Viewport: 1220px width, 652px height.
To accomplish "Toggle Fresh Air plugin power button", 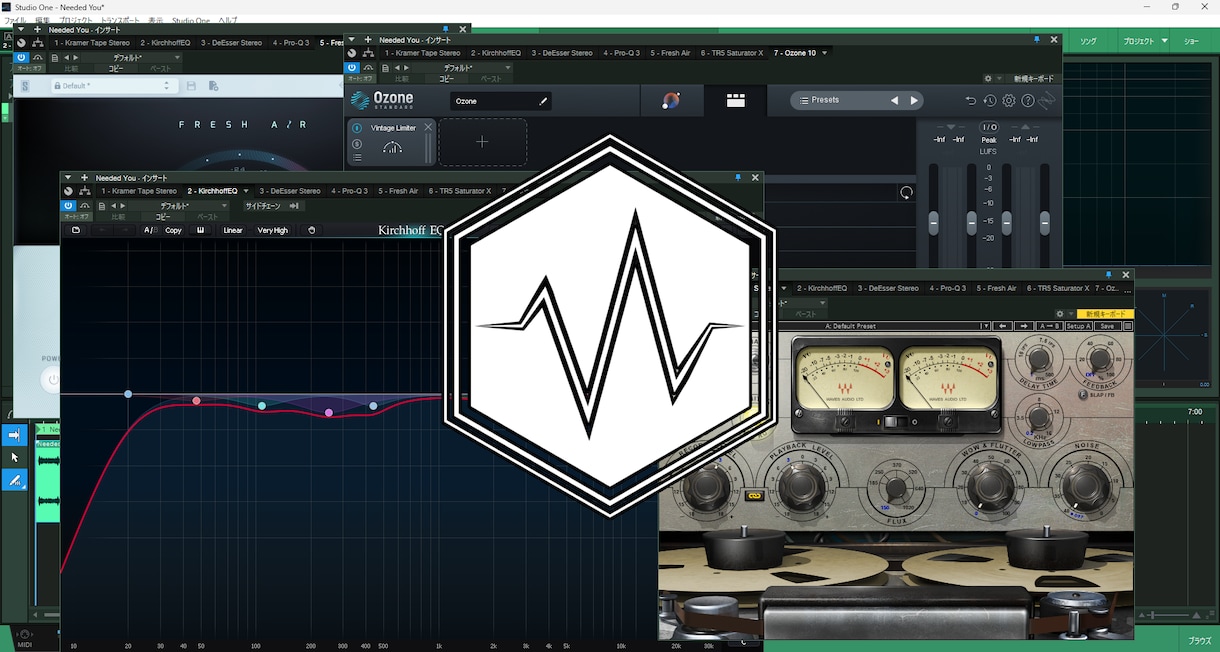I will (21, 58).
